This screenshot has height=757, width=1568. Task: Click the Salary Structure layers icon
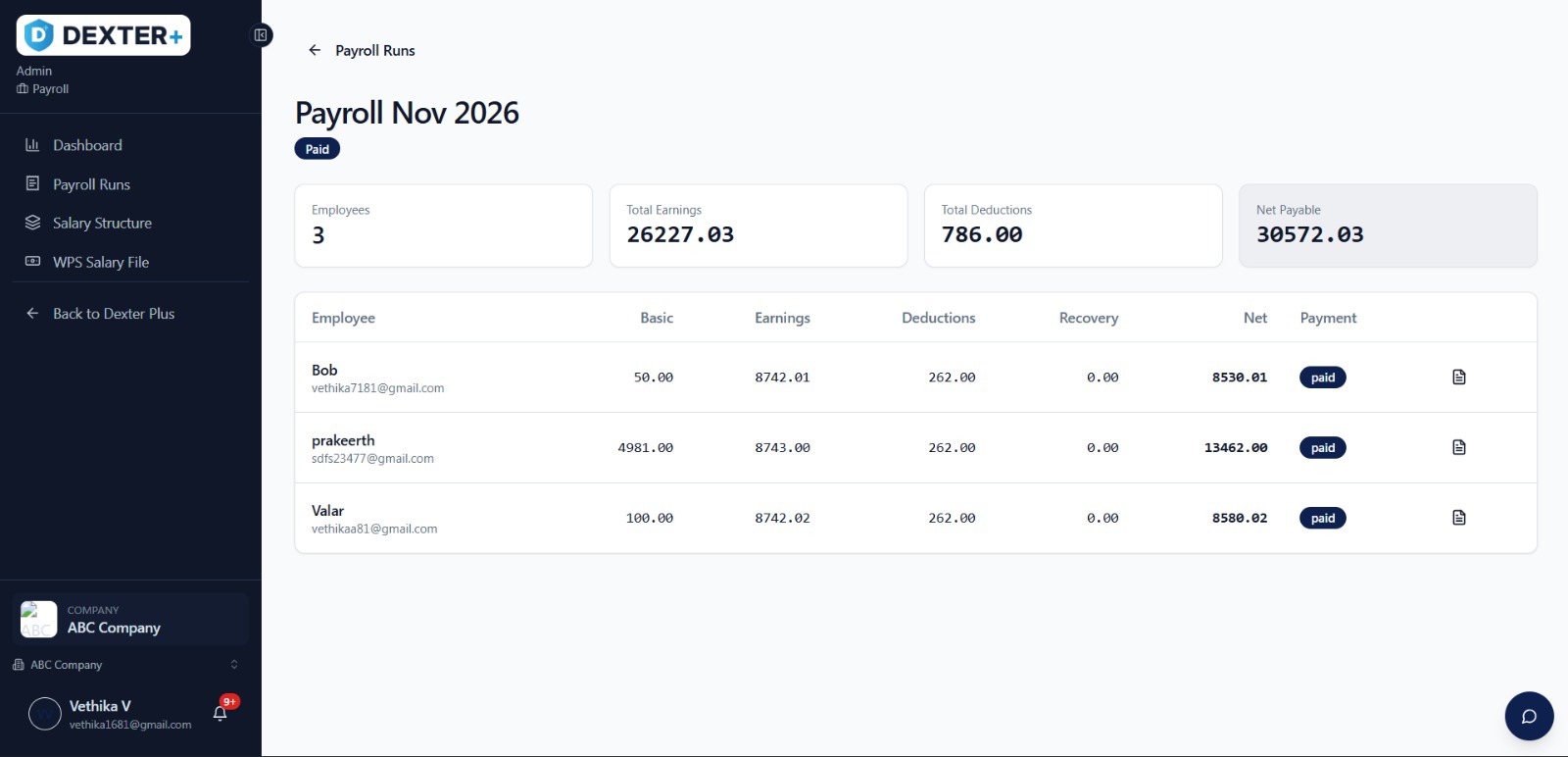(32, 223)
